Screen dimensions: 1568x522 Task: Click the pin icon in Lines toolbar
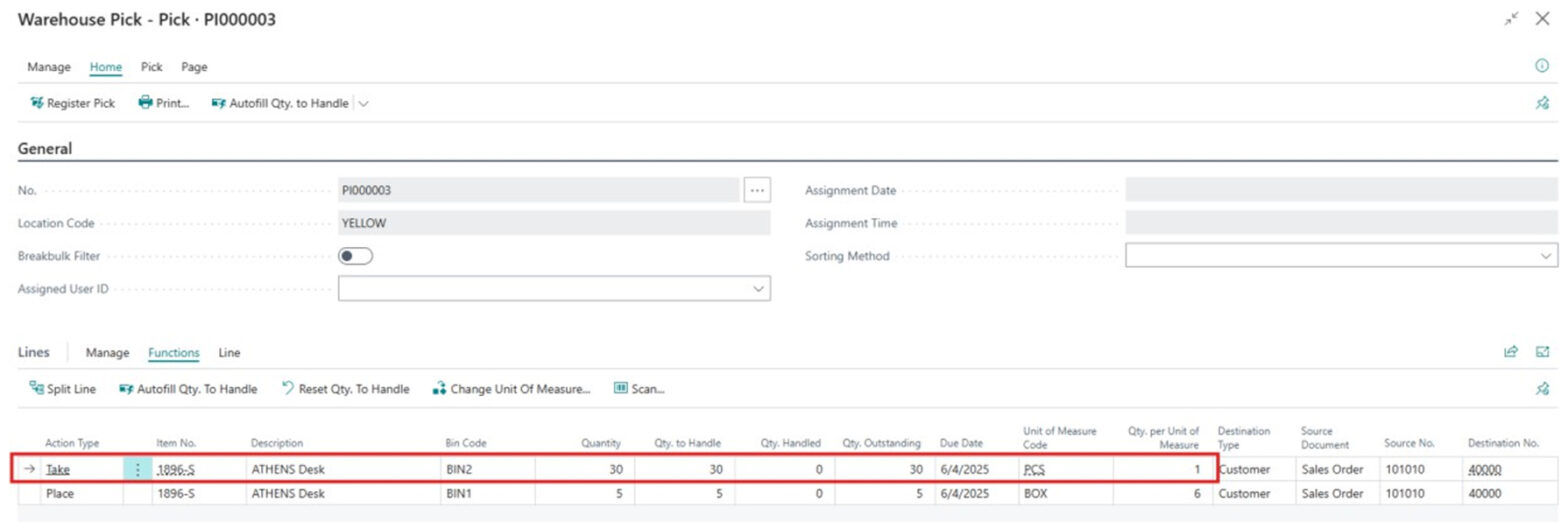1542,389
